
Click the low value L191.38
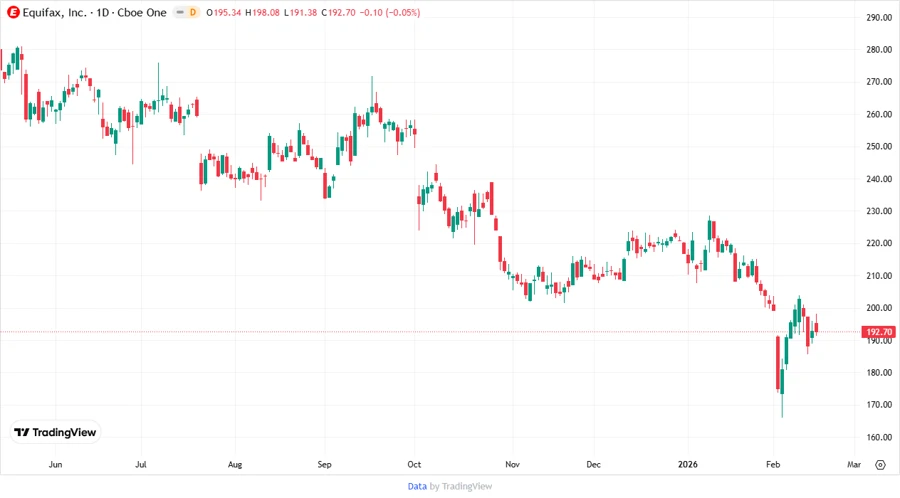(x=301, y=12)
